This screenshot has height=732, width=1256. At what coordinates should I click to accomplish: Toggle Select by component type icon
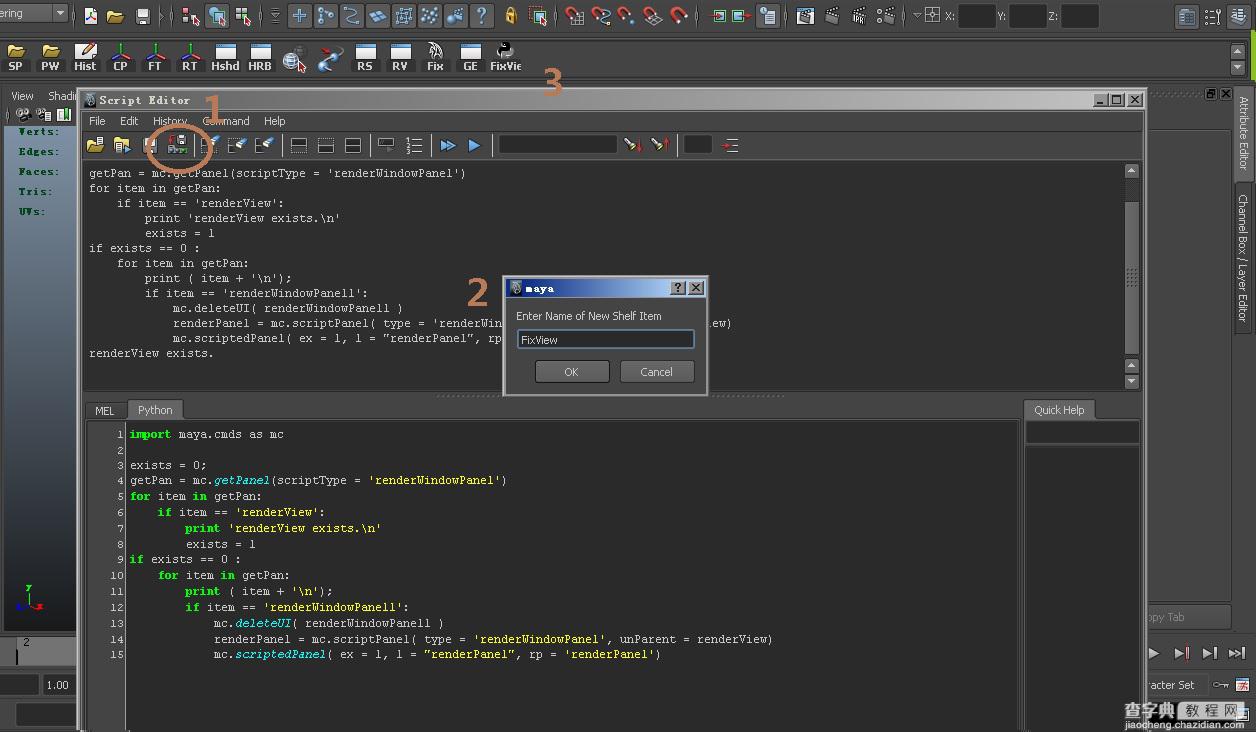coord(243,16)
